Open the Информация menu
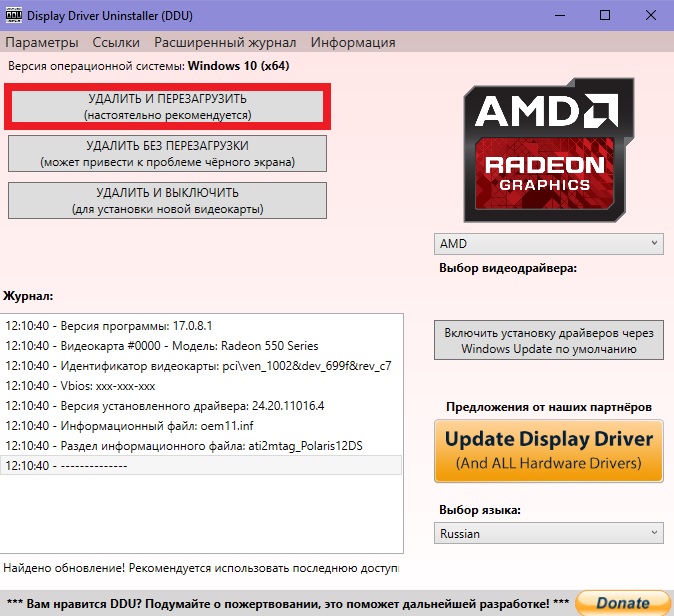The width and height of the screenshot is (674, 616). (353, 43)
